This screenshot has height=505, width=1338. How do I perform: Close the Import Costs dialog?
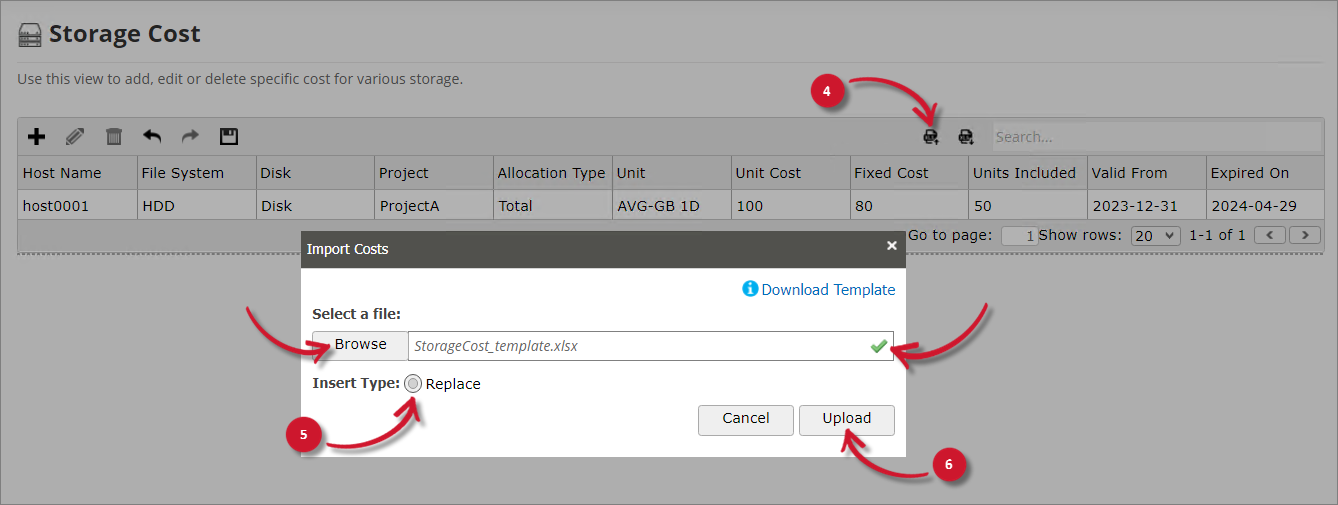click(891, 246)
